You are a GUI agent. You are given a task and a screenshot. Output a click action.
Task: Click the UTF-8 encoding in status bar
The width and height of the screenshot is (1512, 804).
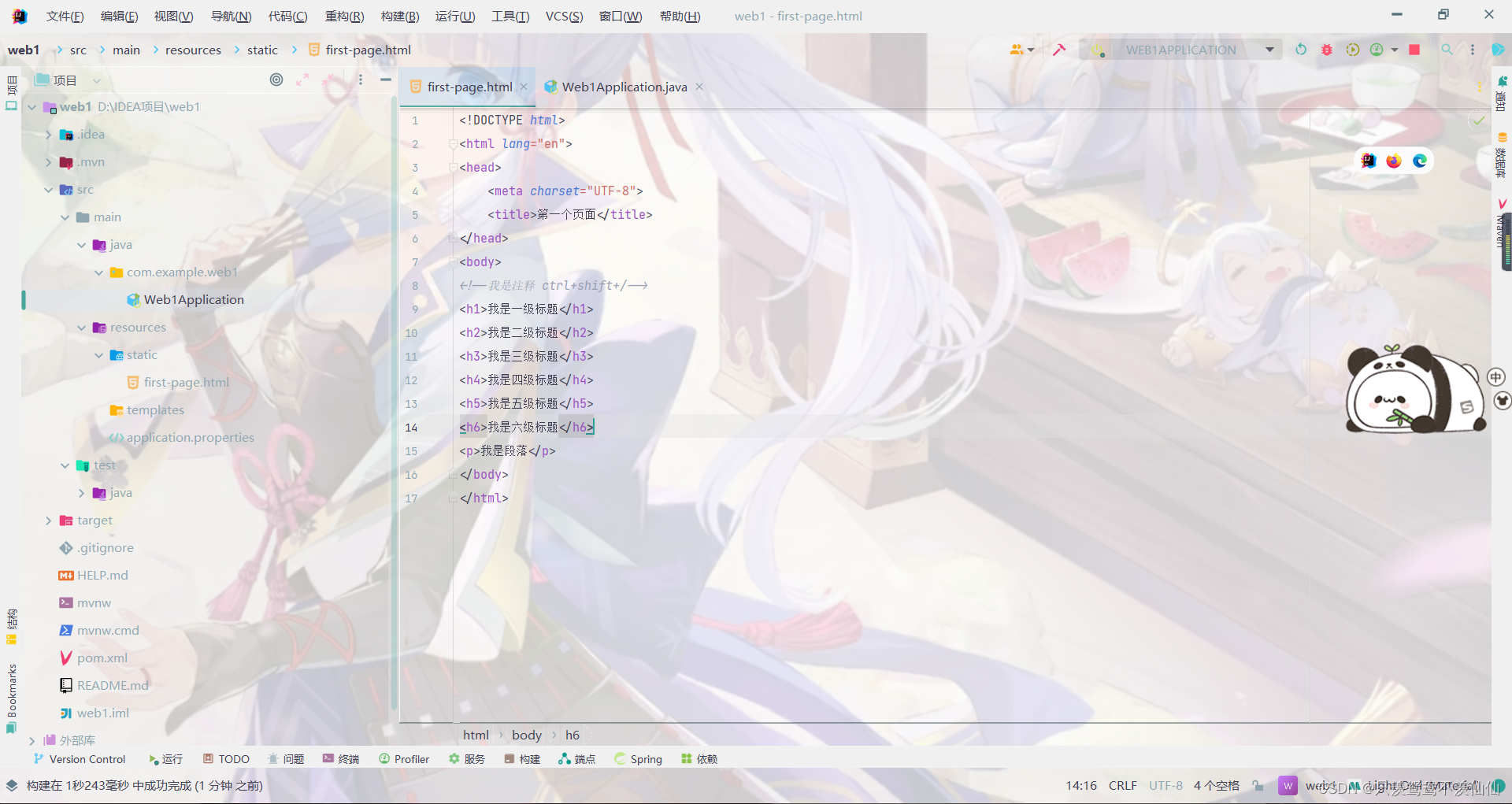1165,786
